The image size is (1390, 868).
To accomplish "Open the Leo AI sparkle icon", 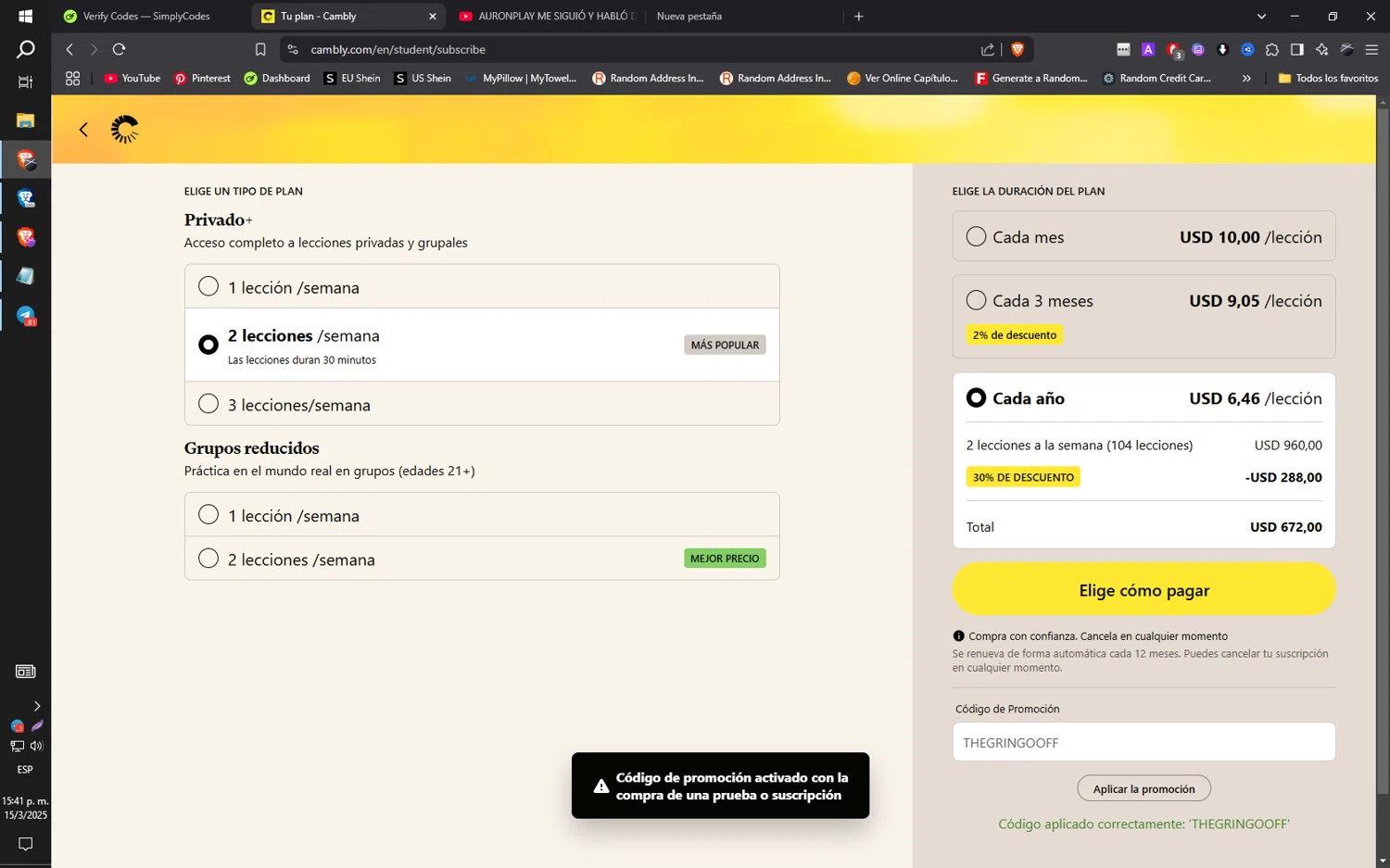I will (1322, 49).
